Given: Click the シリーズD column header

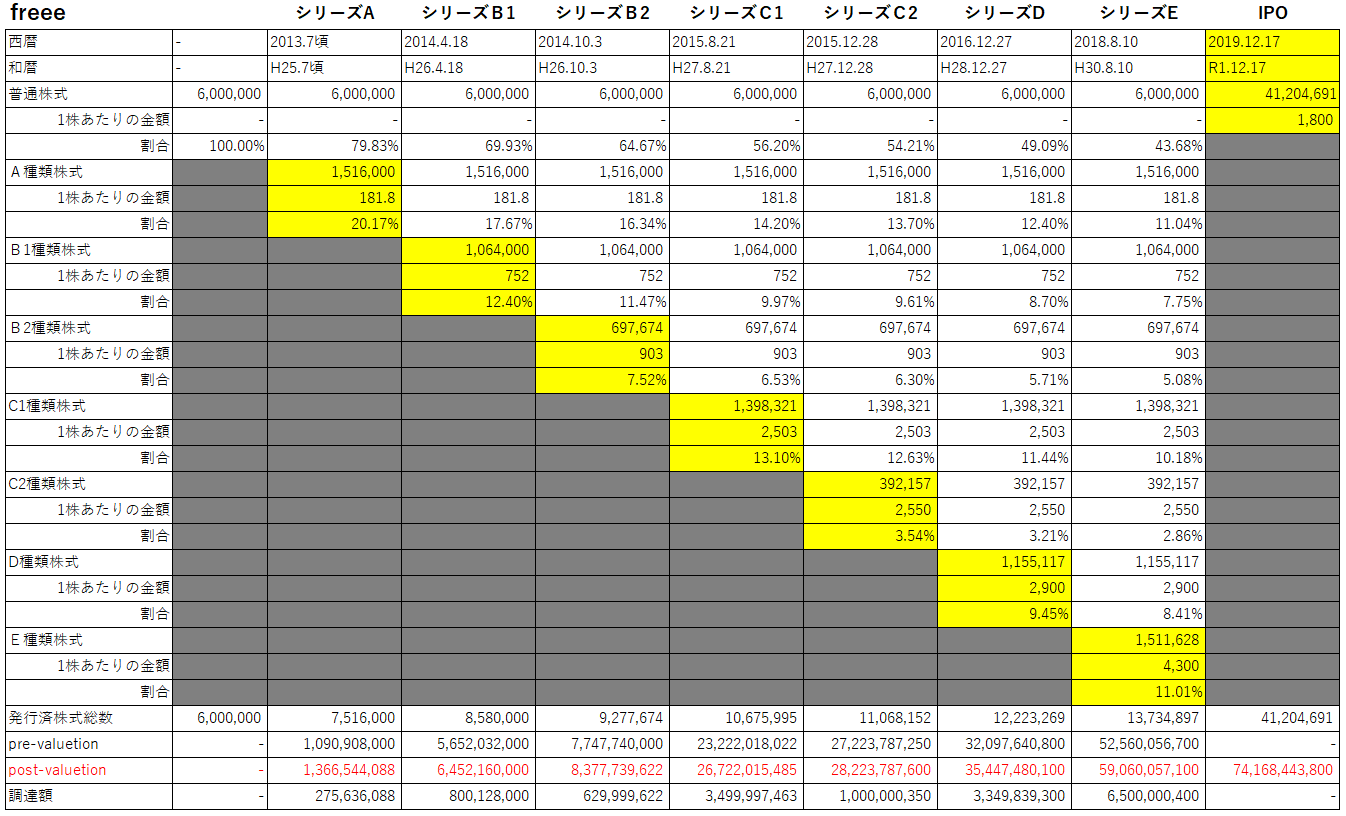Looking at the screenshot, I should 1004,15.
